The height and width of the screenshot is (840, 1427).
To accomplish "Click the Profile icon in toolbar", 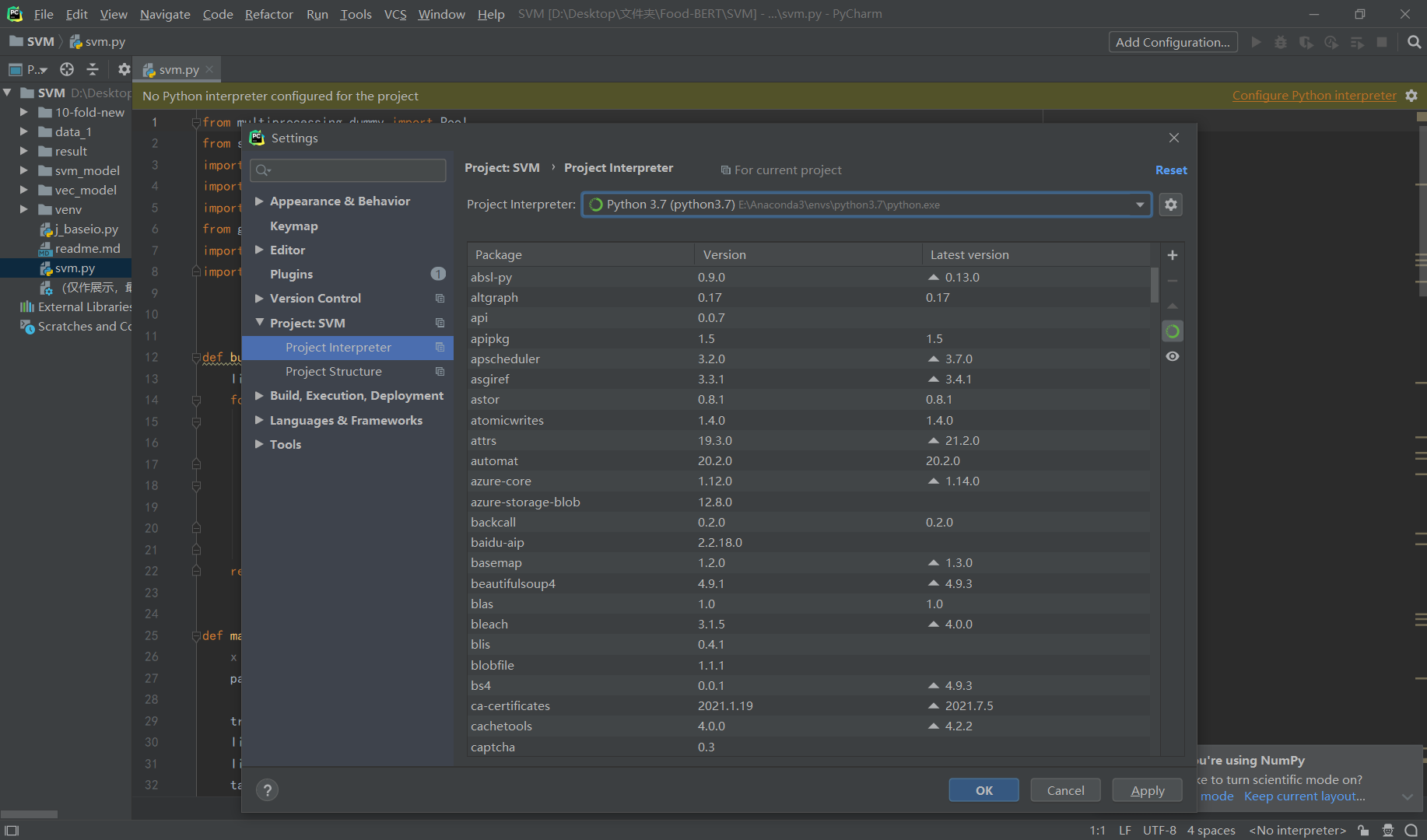I will click(1331, 42).
